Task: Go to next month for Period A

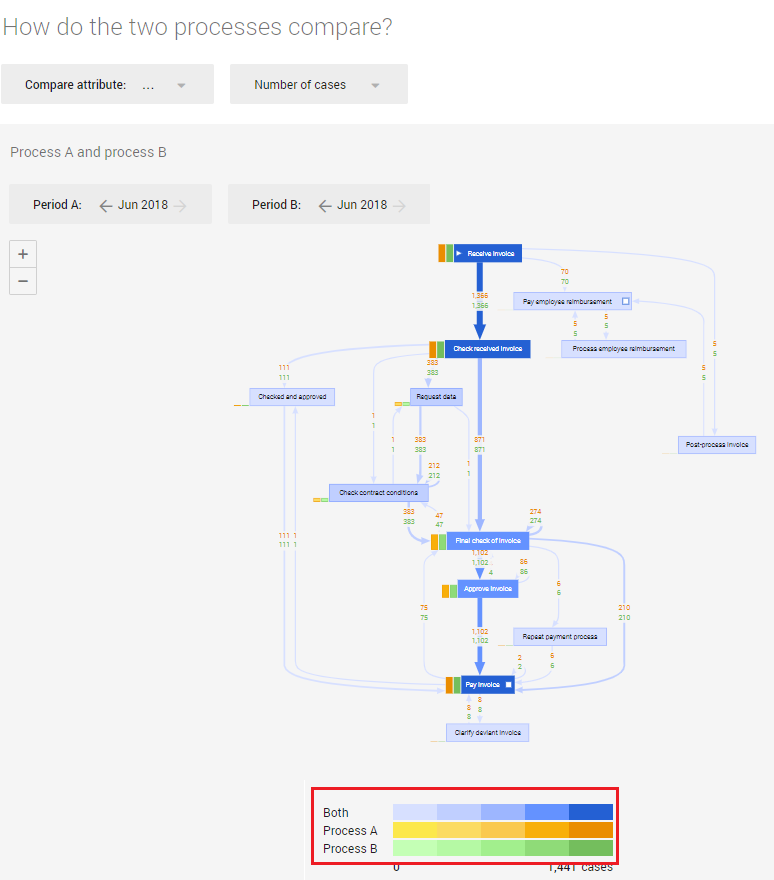Action: point(180,205)
